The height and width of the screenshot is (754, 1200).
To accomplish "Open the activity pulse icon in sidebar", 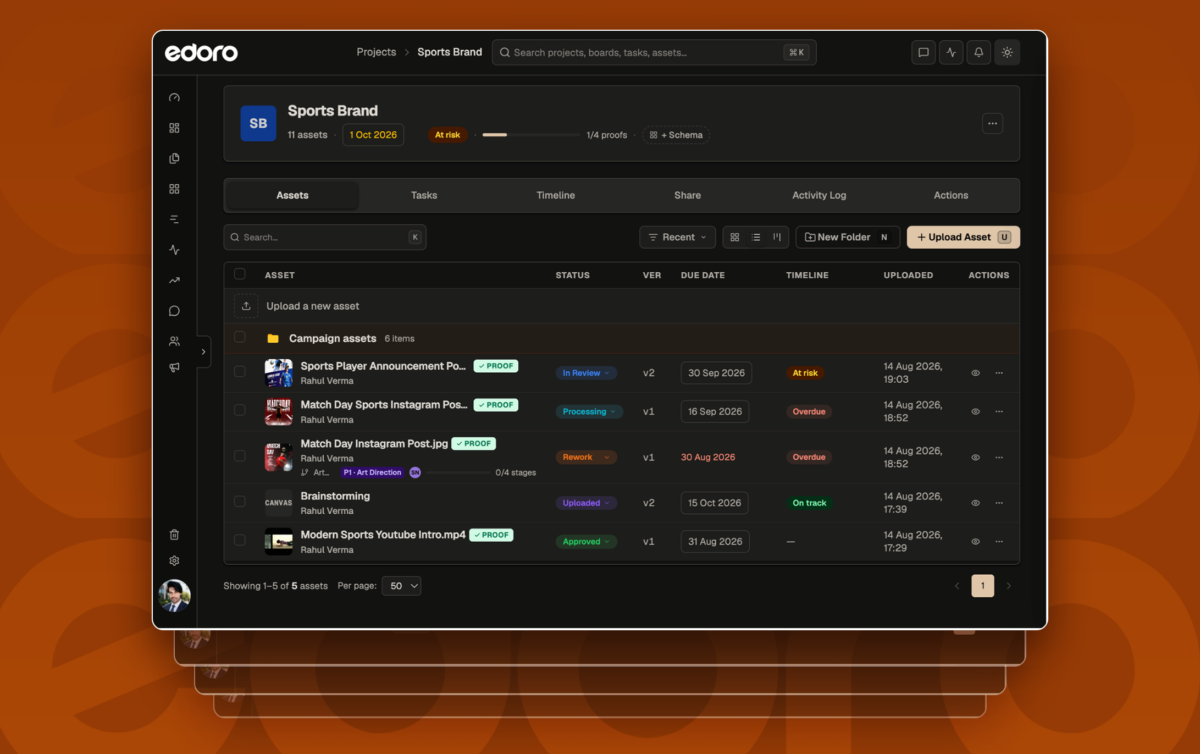I will (174, 250).
